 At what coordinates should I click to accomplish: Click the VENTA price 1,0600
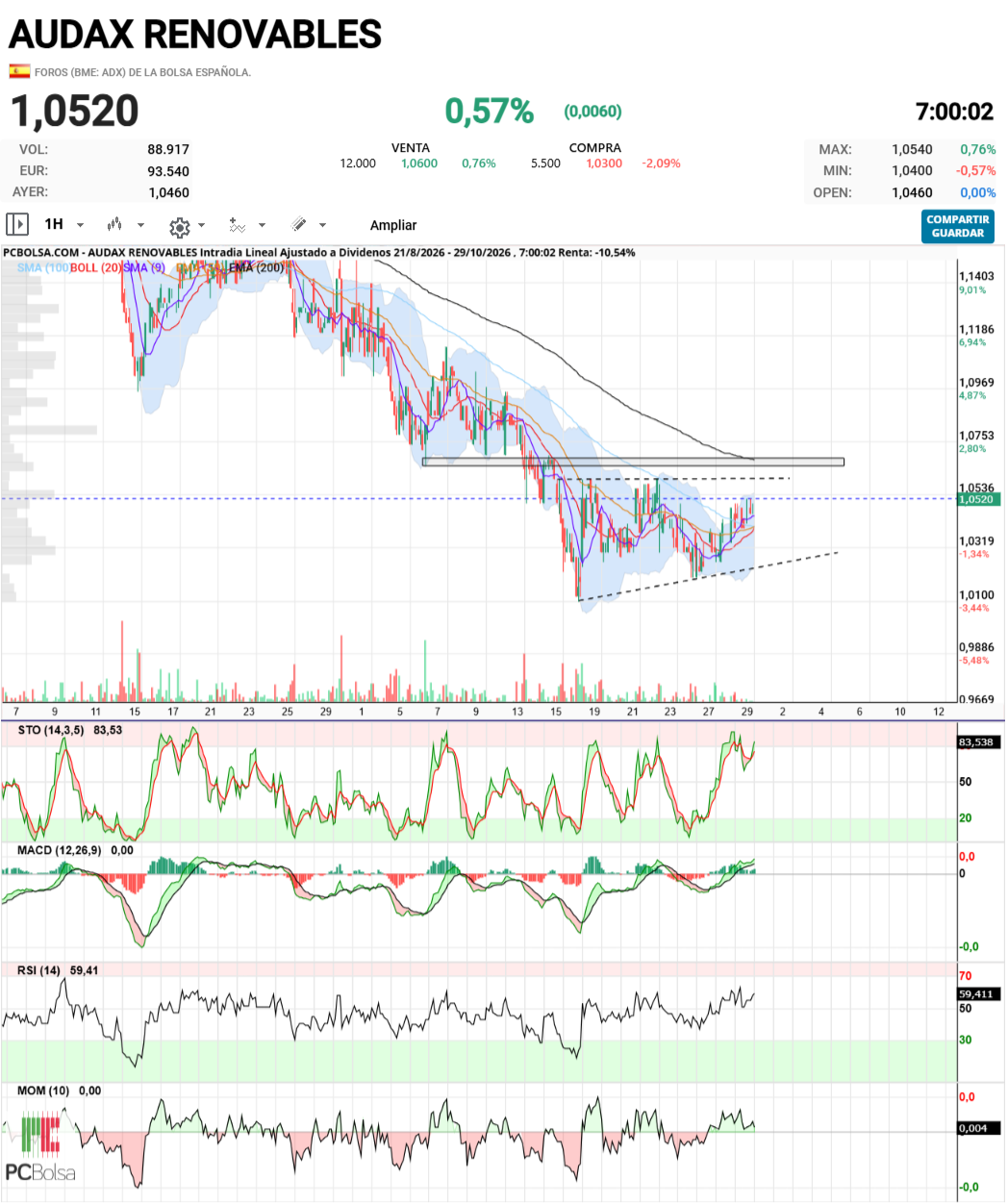(x=419, y=163)
